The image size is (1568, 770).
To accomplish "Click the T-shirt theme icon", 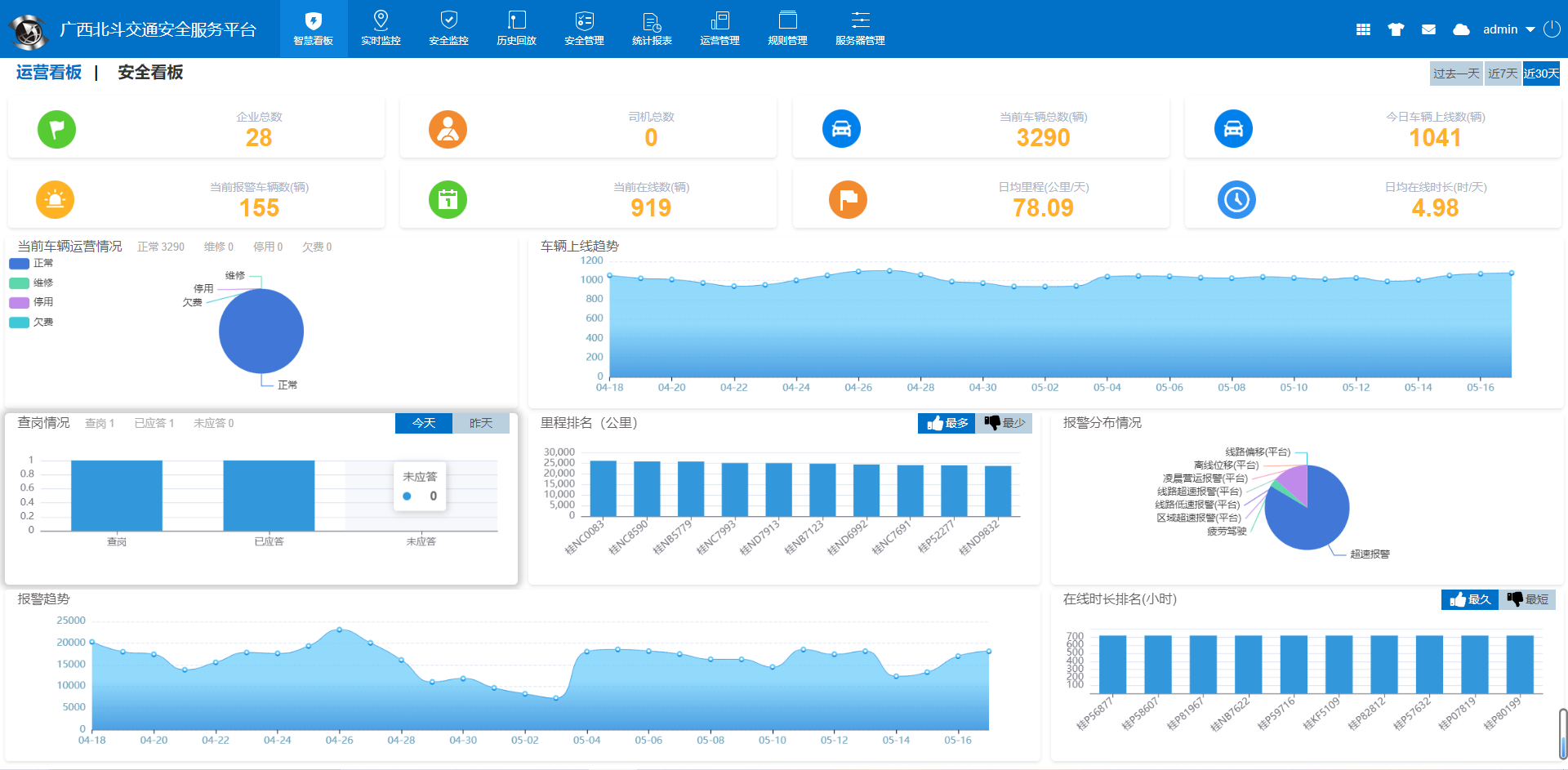I will [x=1396, y=29].
